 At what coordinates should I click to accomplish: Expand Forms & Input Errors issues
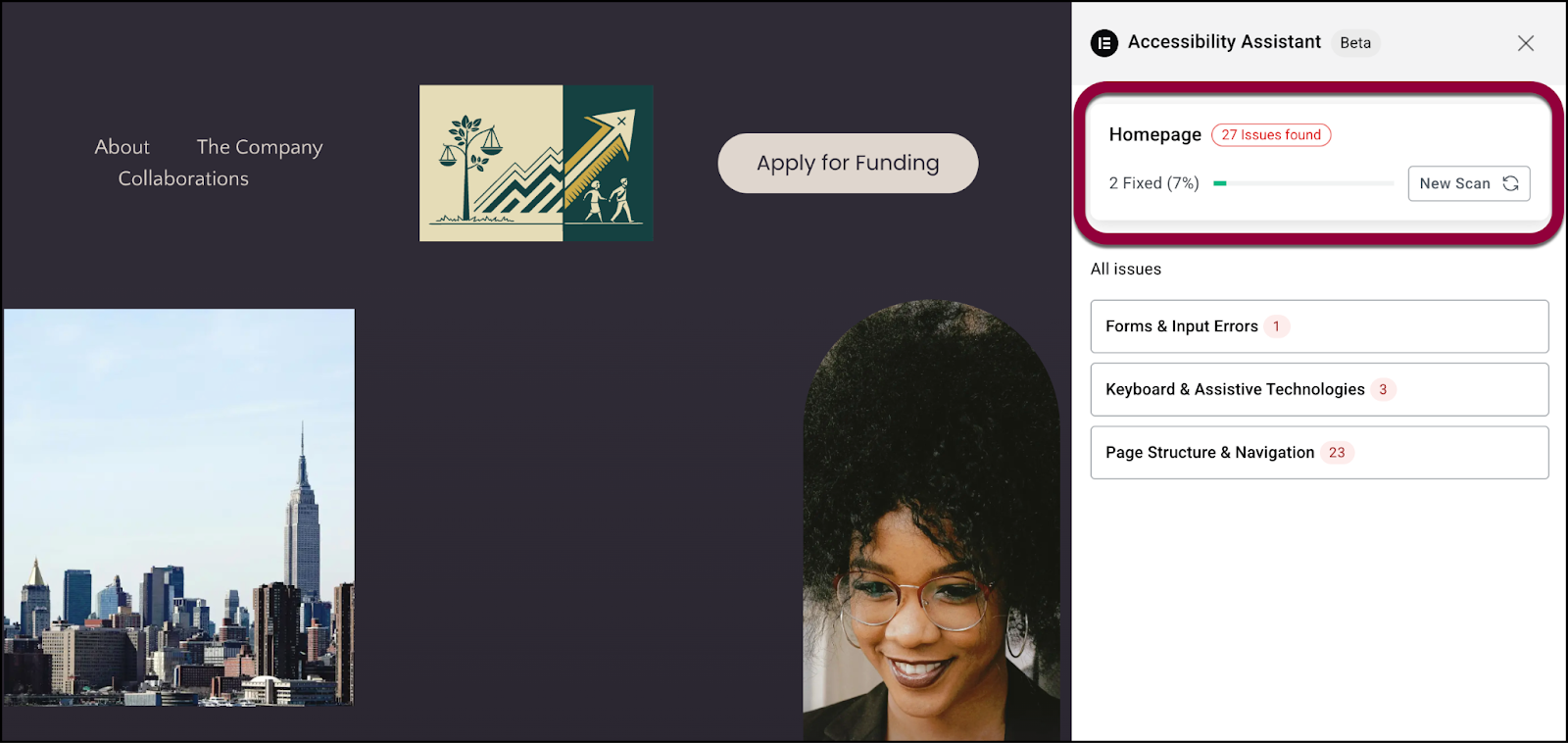coord(1319,326)
